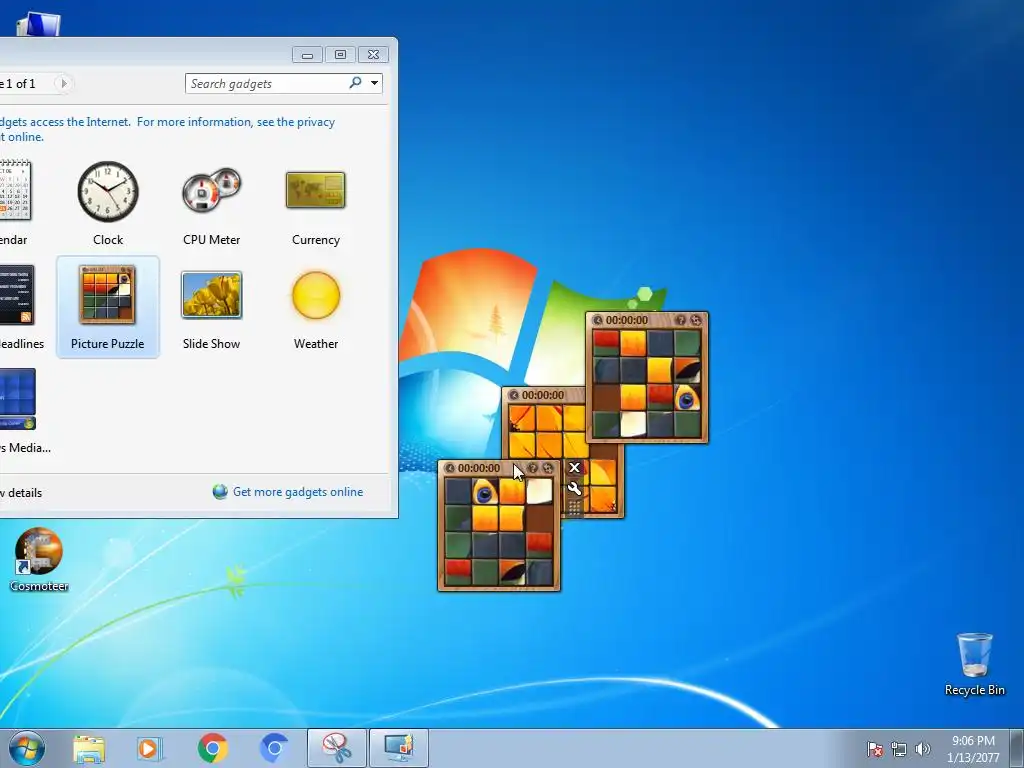Click the toucan eye tile in the upper puzzle

point(687,397)
